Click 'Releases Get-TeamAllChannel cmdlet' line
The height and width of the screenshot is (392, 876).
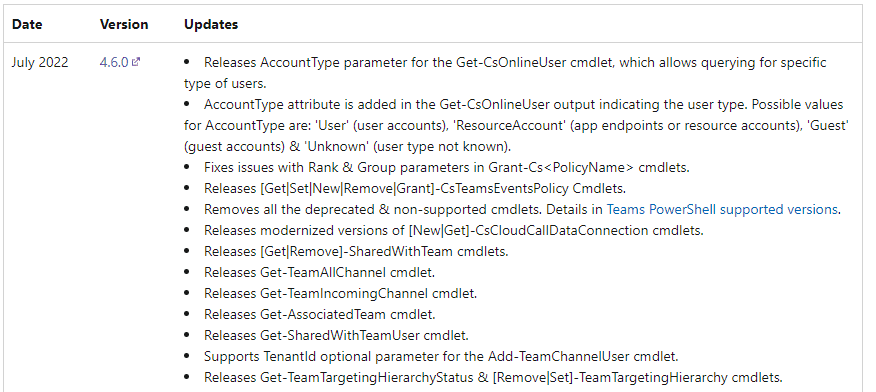(x=319, y=273)
